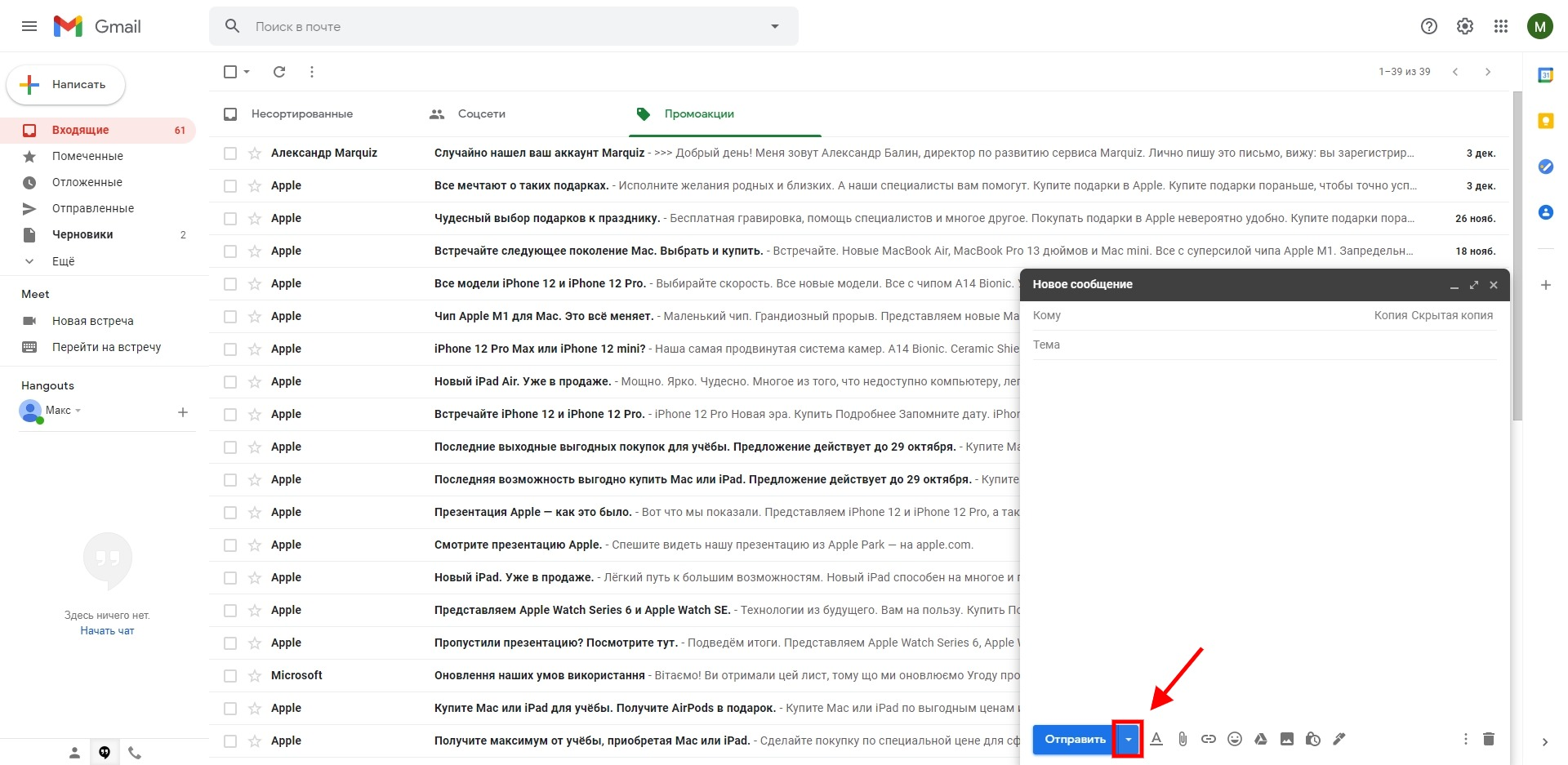
Task: Open text formatting options in compose
Action: pyautogui.click(x=1156, y=739)
